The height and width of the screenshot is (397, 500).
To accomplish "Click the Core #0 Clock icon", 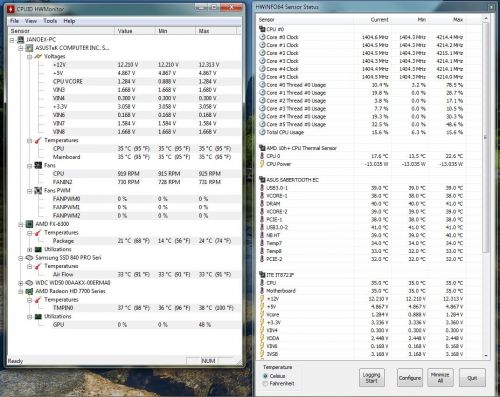I will 262,37.
